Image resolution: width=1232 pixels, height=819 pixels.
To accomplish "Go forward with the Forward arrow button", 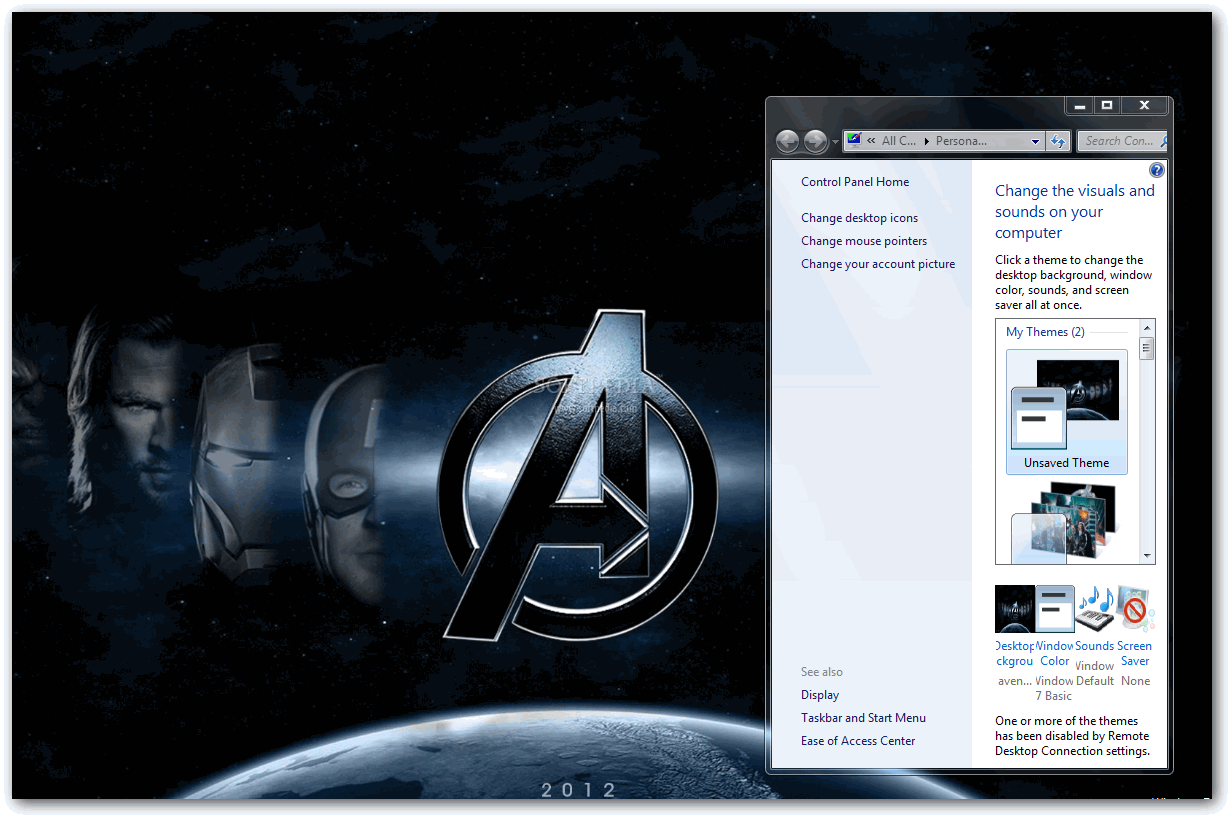I will 815,141.
